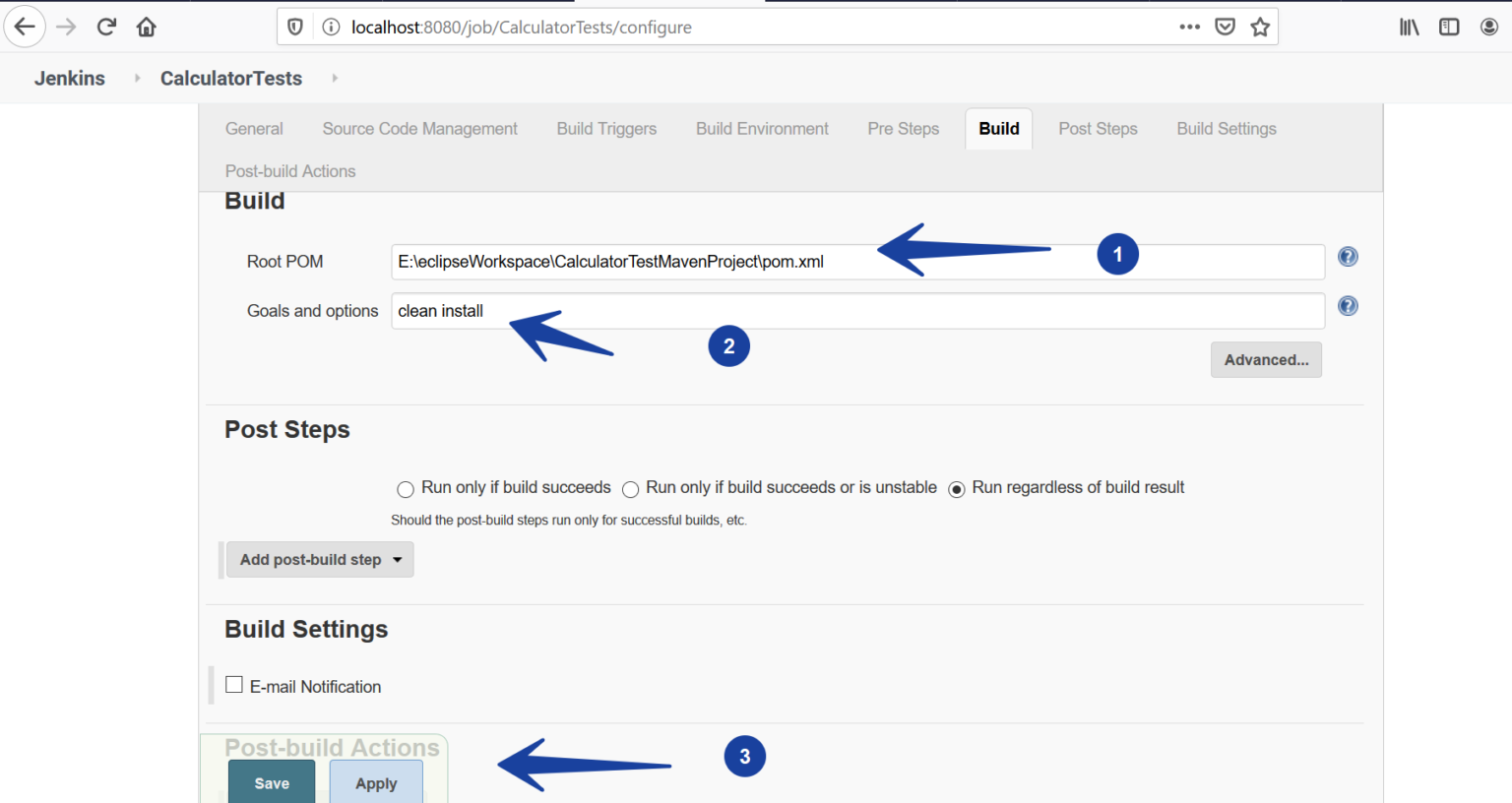Screen dimensions: 1512x803
Task: Open the Firefox Library icon
Action: pyautogui.click(x=1409, y=27)
